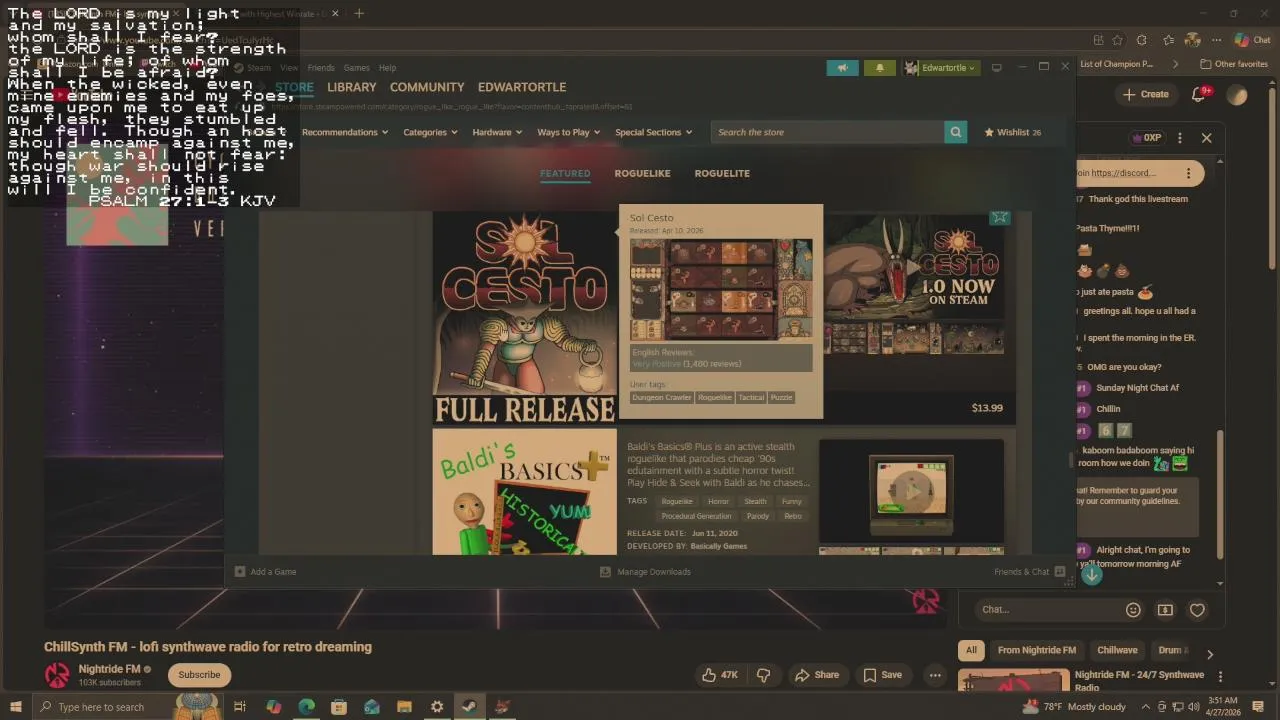Screen dimensions: 1280x720
Task: Open Baldi's Basics Plus capsule image
Action: pyautogui.click(x=525, y=492)
